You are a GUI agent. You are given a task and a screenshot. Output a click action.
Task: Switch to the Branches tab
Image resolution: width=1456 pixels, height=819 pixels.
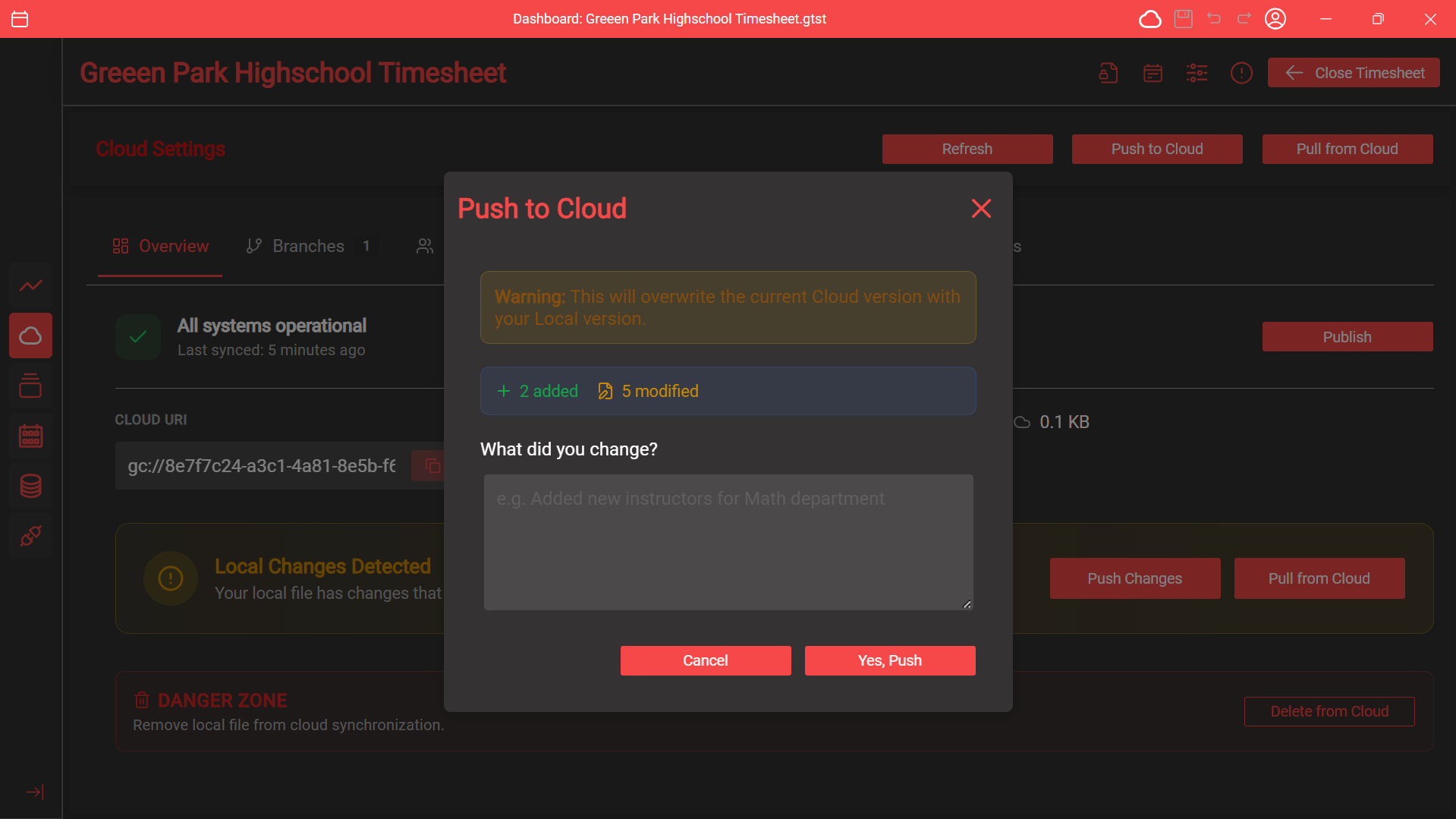308,246
